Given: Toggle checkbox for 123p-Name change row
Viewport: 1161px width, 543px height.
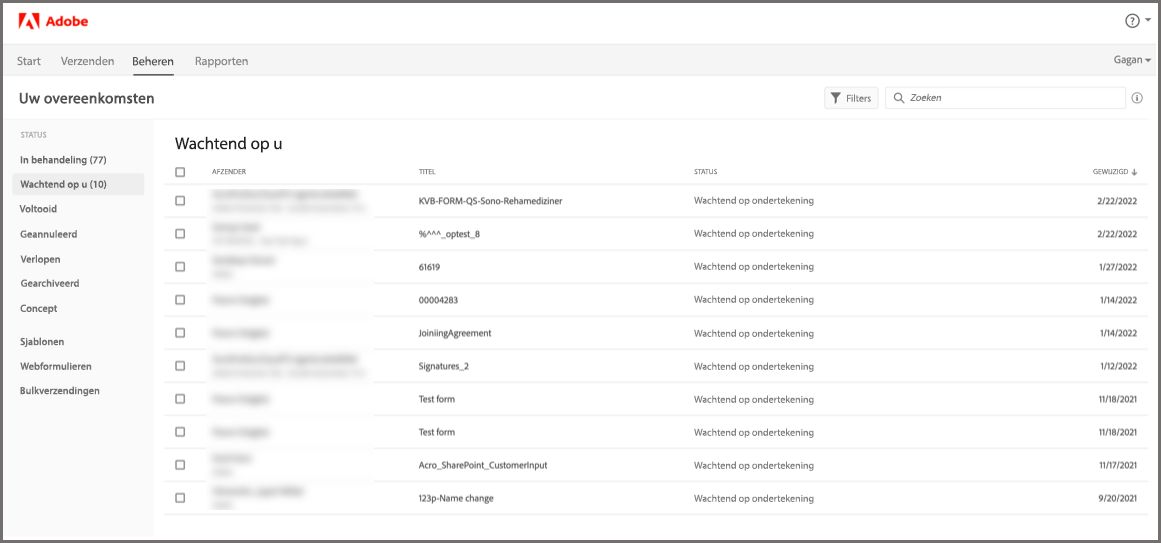Looking at the screenshot, I should tap(180, 498).
